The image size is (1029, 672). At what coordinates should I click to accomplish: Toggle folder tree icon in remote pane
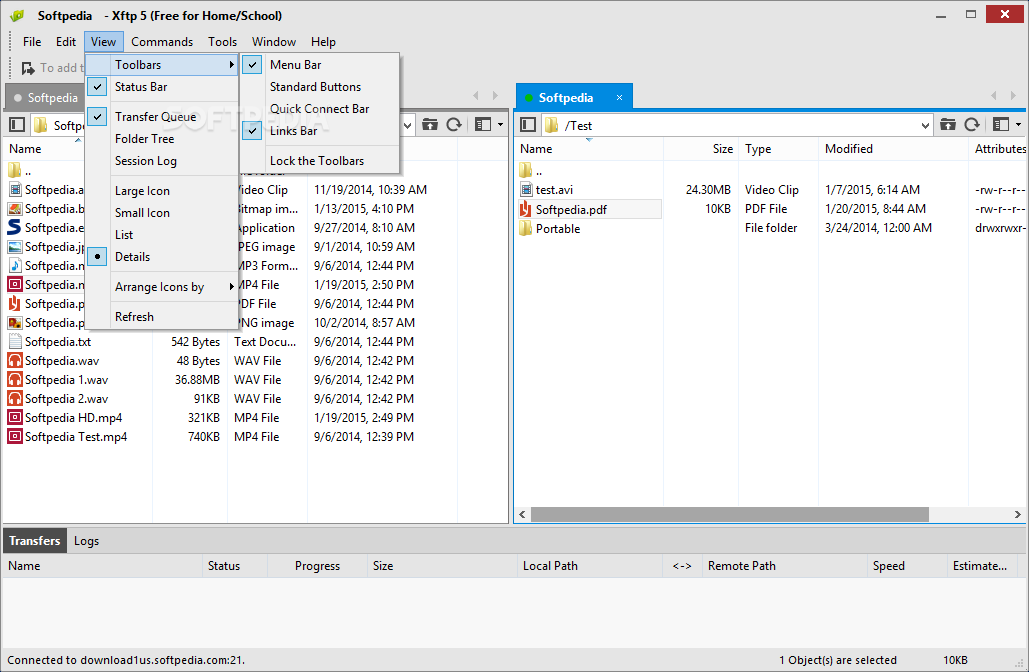528,125
